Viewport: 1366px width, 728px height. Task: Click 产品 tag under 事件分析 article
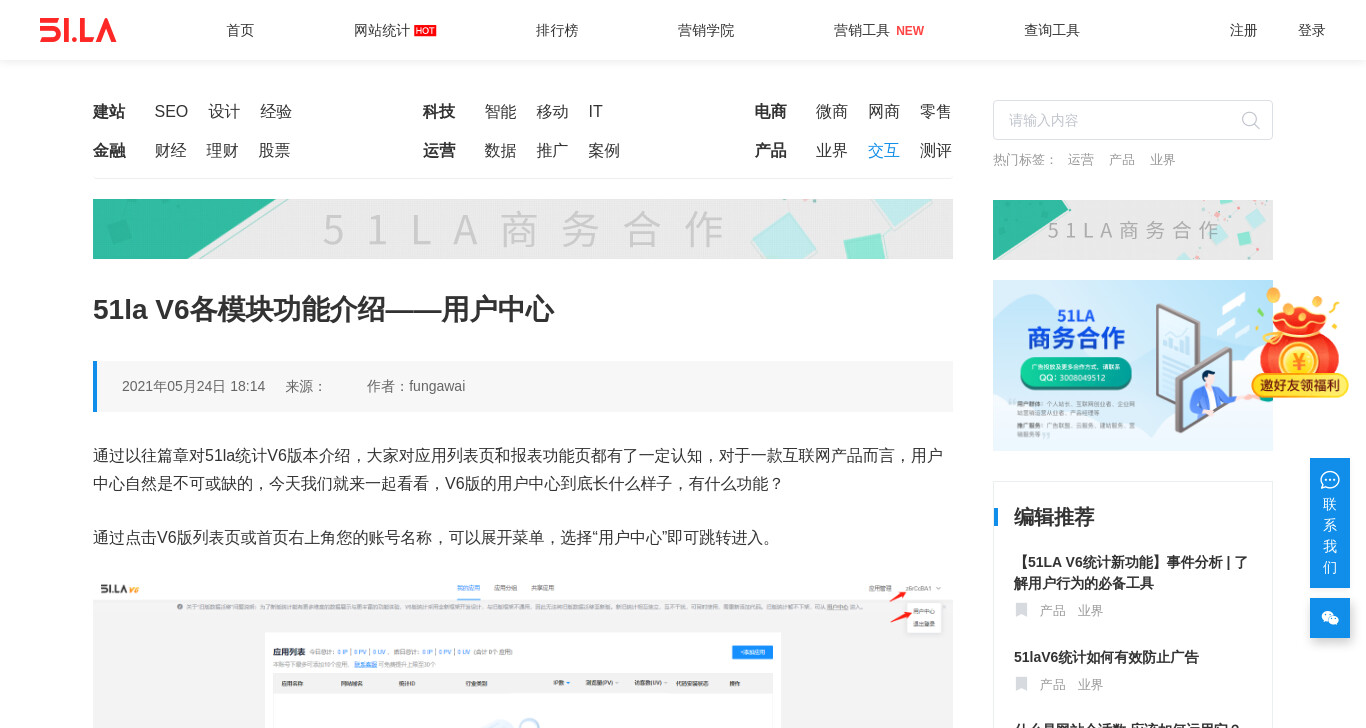[x=1053, y=611]
